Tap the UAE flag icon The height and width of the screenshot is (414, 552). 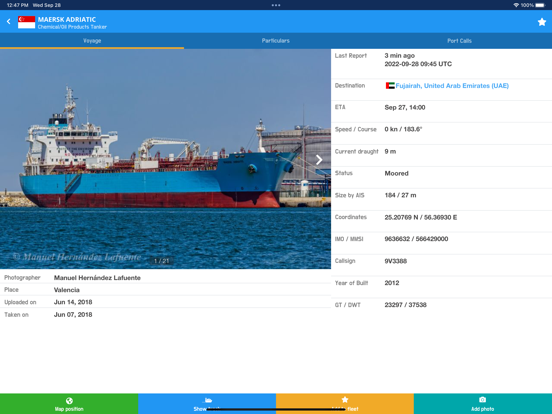tap(390, 86)
